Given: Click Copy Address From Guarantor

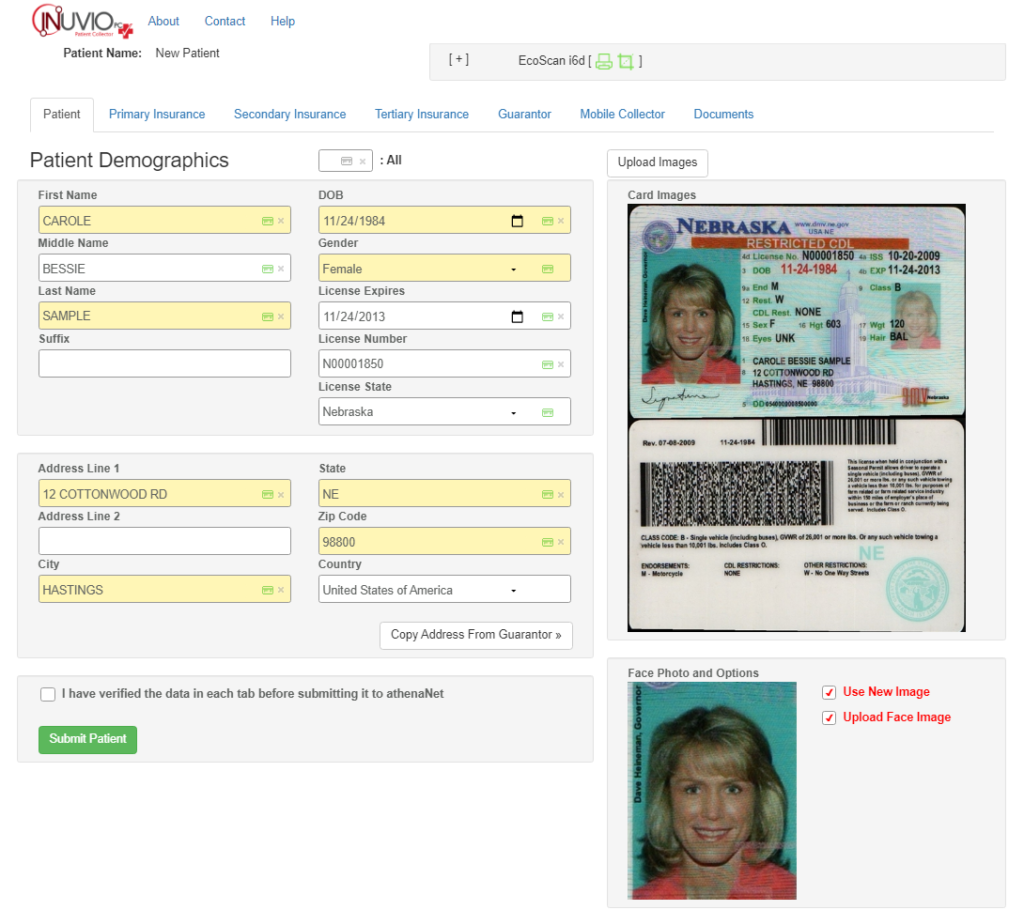Looking at the screenshot, I should point(476,635).
